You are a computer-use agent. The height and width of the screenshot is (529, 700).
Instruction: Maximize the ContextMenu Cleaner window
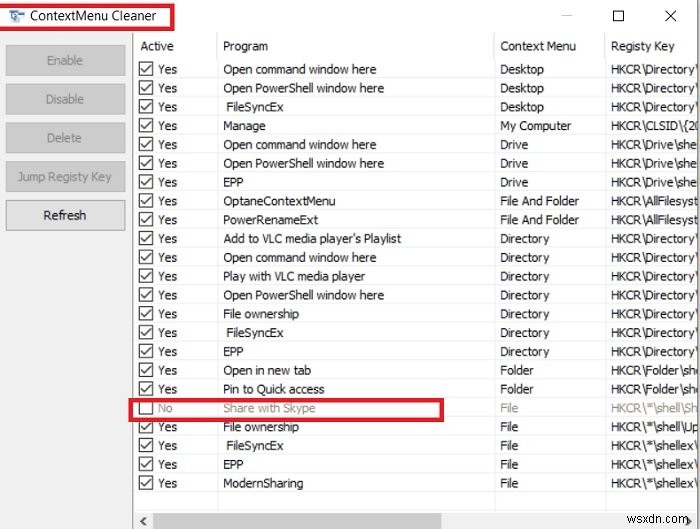click(618, 16)
